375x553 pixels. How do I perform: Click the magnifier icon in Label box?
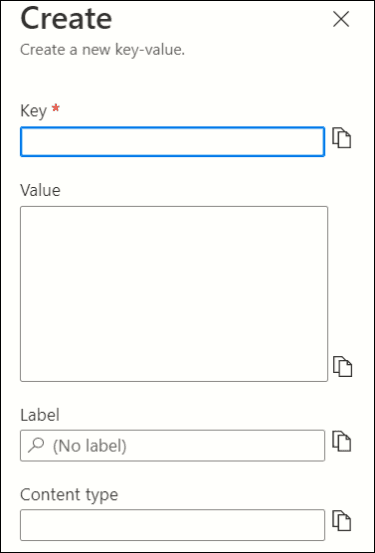36,445
